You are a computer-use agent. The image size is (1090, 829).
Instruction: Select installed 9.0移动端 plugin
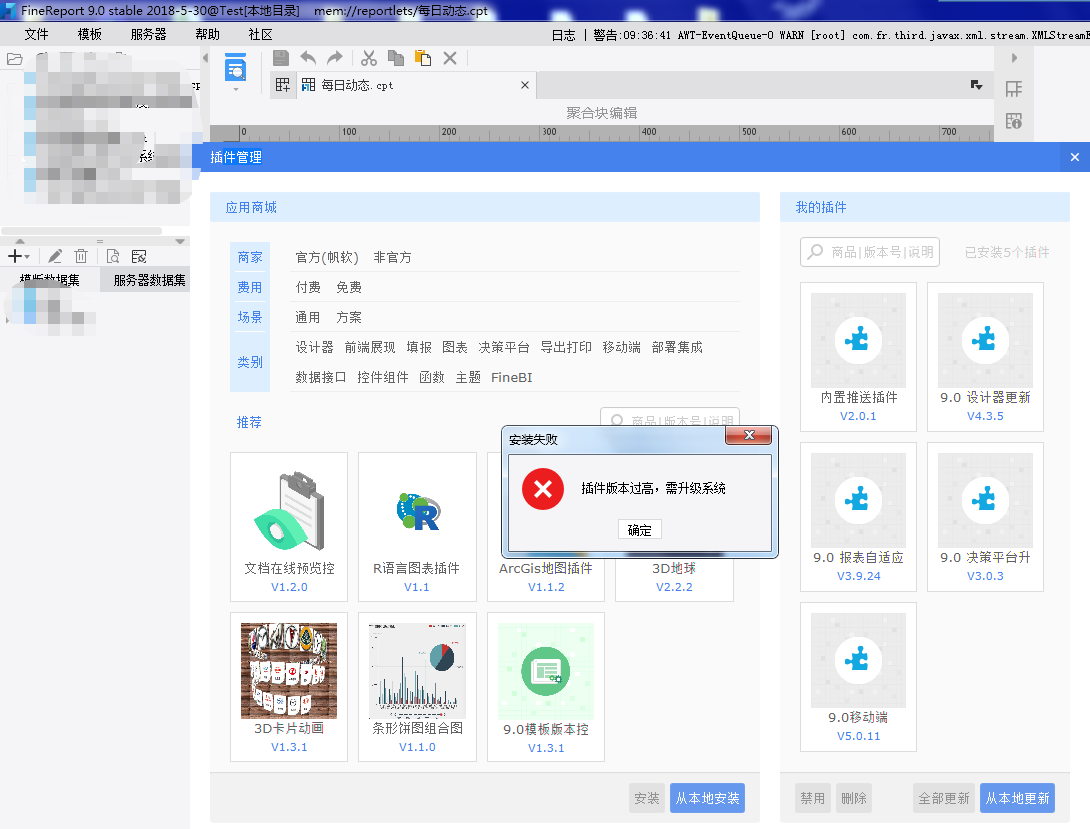(x=859, y=676)
